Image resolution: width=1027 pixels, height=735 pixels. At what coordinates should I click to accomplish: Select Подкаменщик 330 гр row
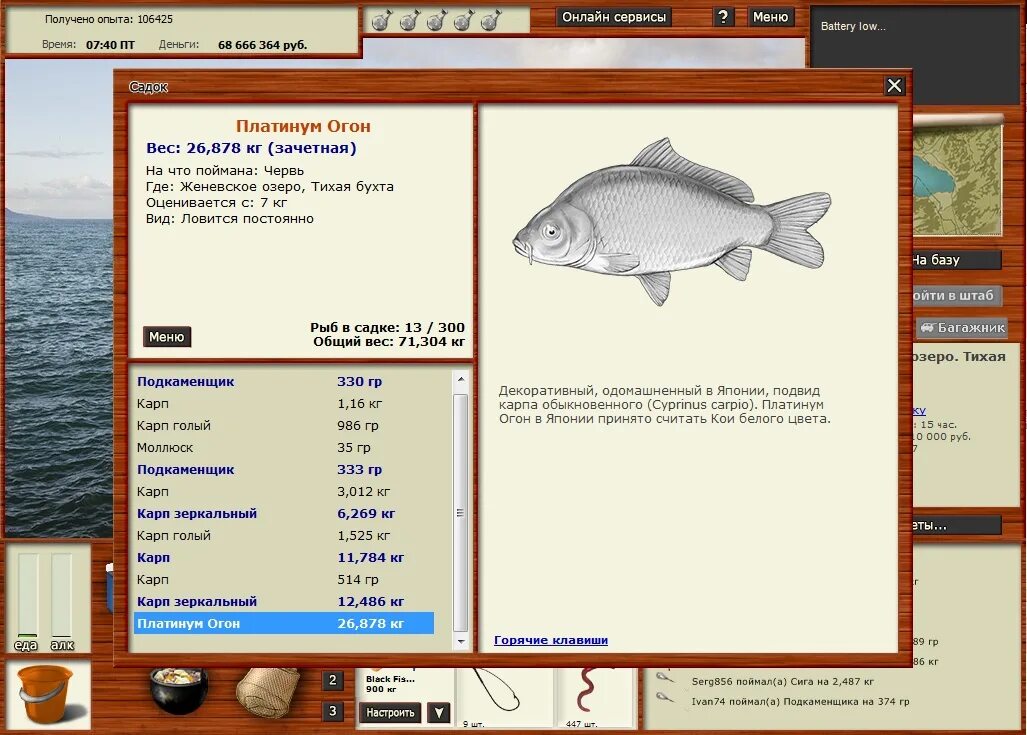coord(284,381)
